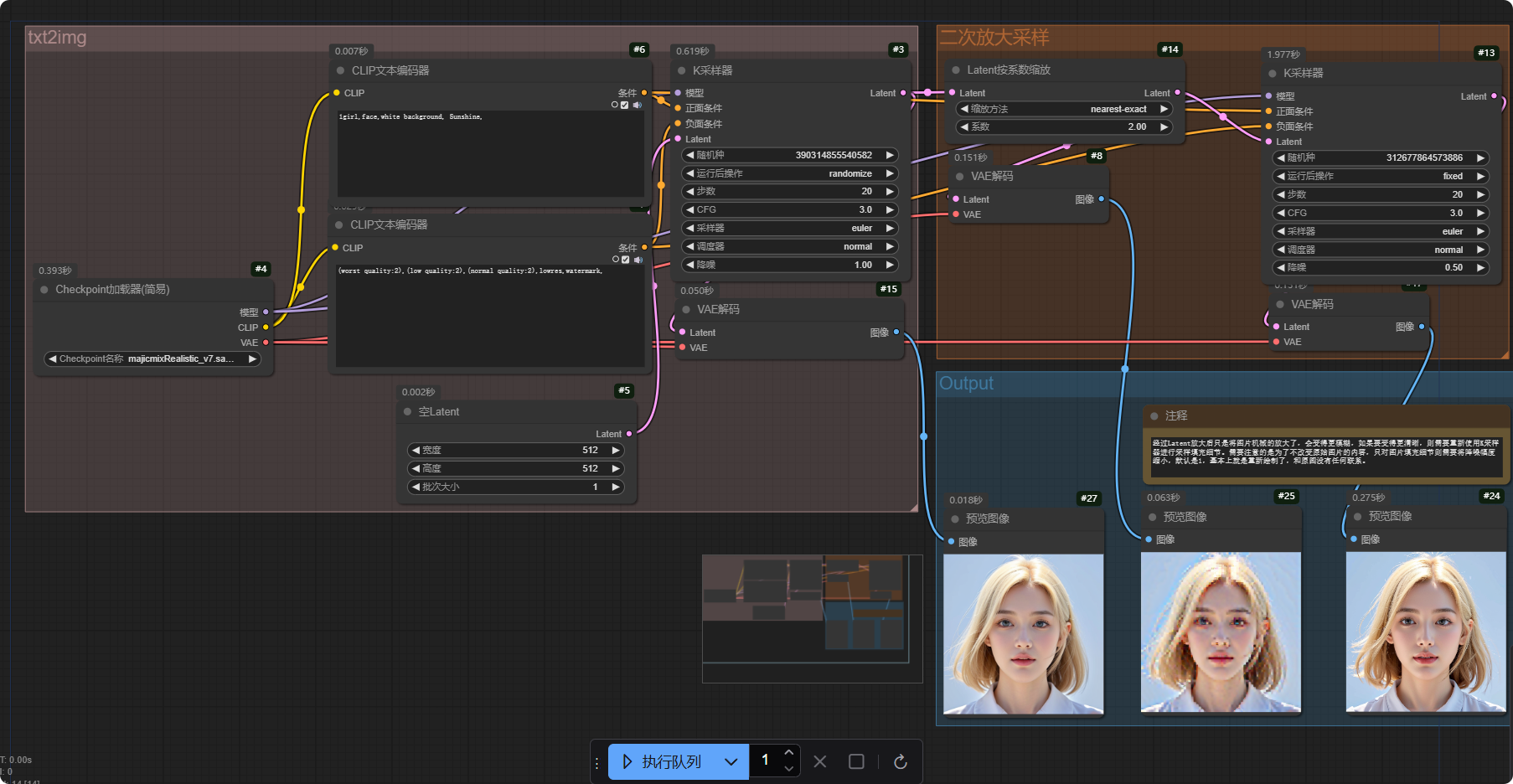Click the right arrow of CFG in node #3
The height and width of the screenshot is (784, 1513).
click(890, 209)
